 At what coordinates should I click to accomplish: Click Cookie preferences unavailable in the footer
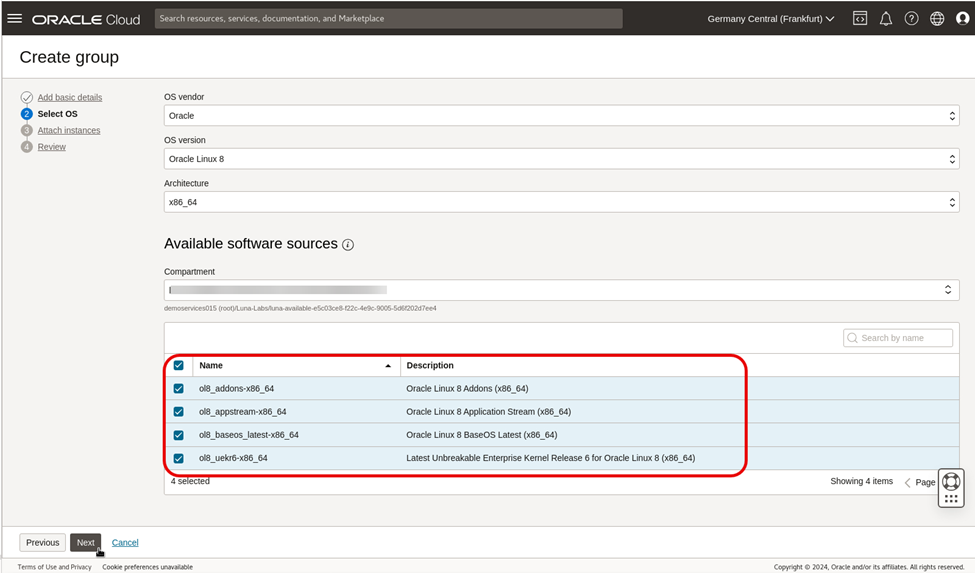pyautogui.click(x=147, y=567)
